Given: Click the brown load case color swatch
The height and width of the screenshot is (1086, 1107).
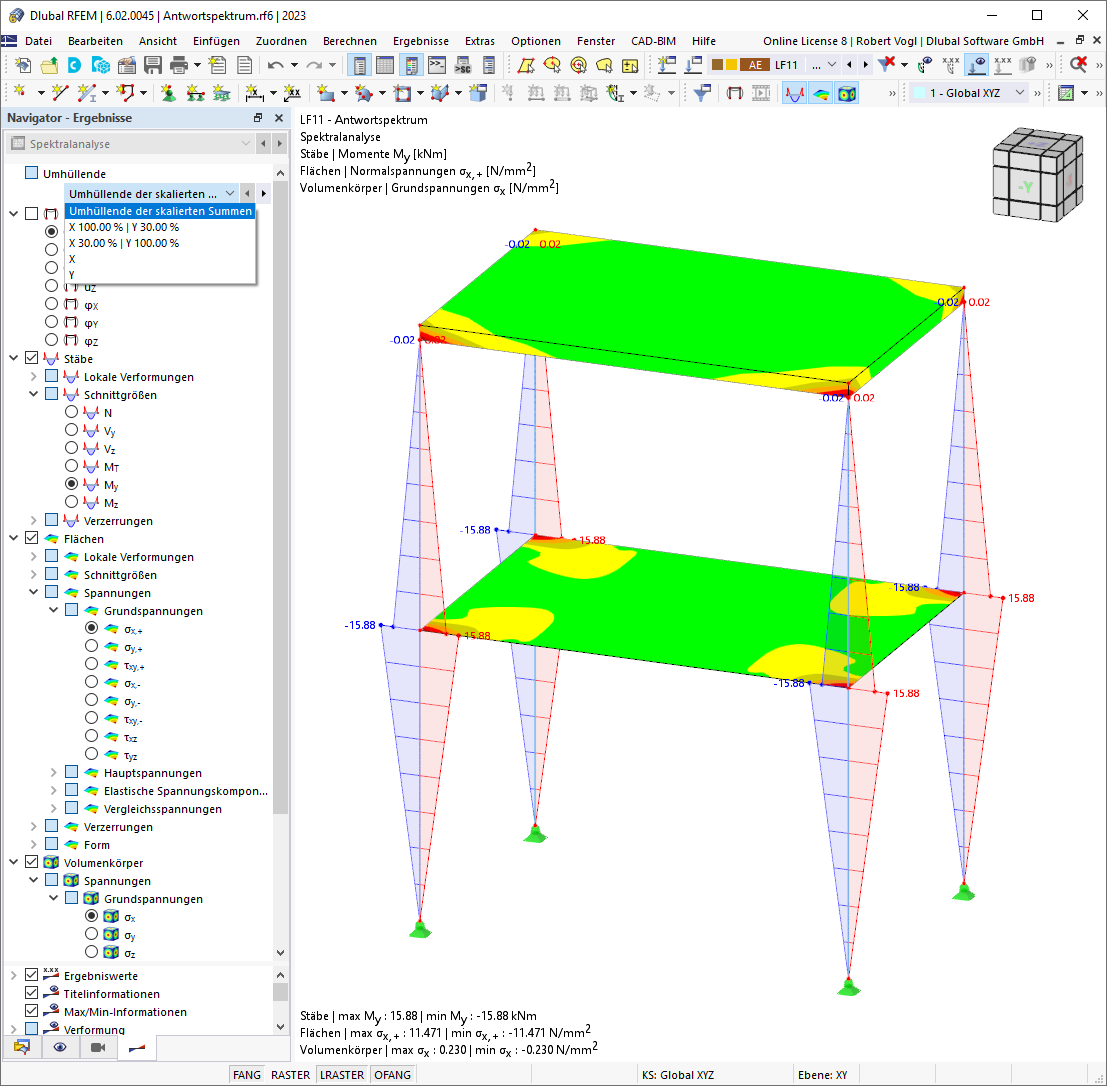Looking at the screenshot, I should point(717,65).
